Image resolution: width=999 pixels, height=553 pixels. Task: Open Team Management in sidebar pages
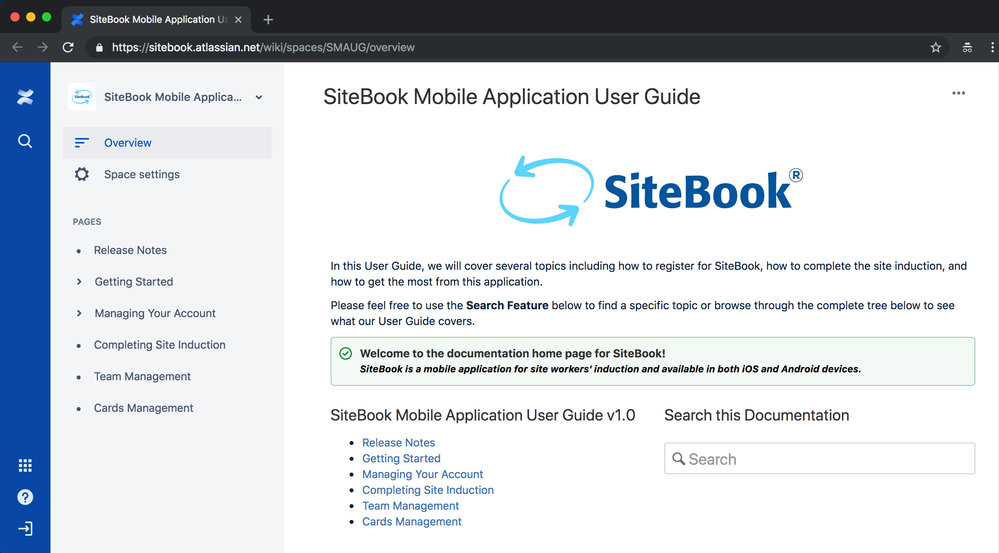point(142,377)
